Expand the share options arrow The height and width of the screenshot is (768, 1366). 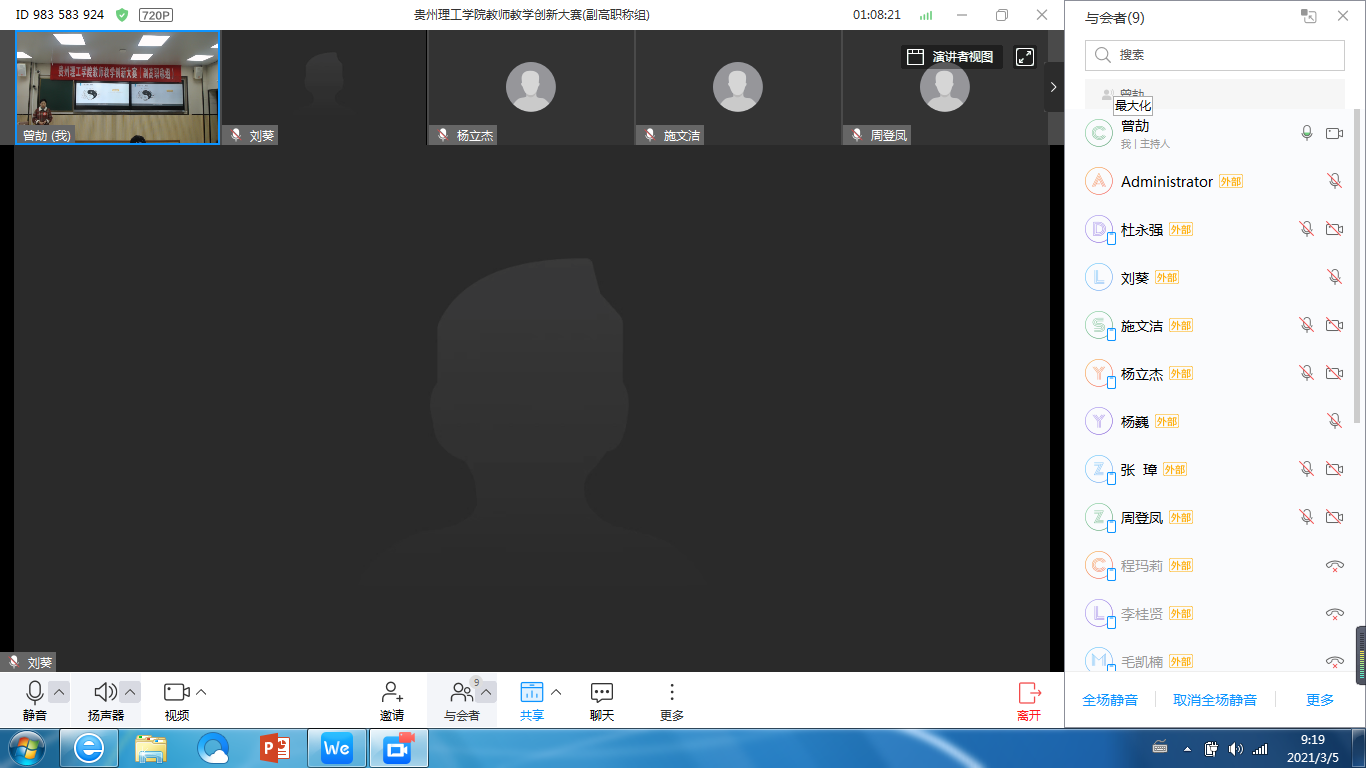click(x=557, y=692)
